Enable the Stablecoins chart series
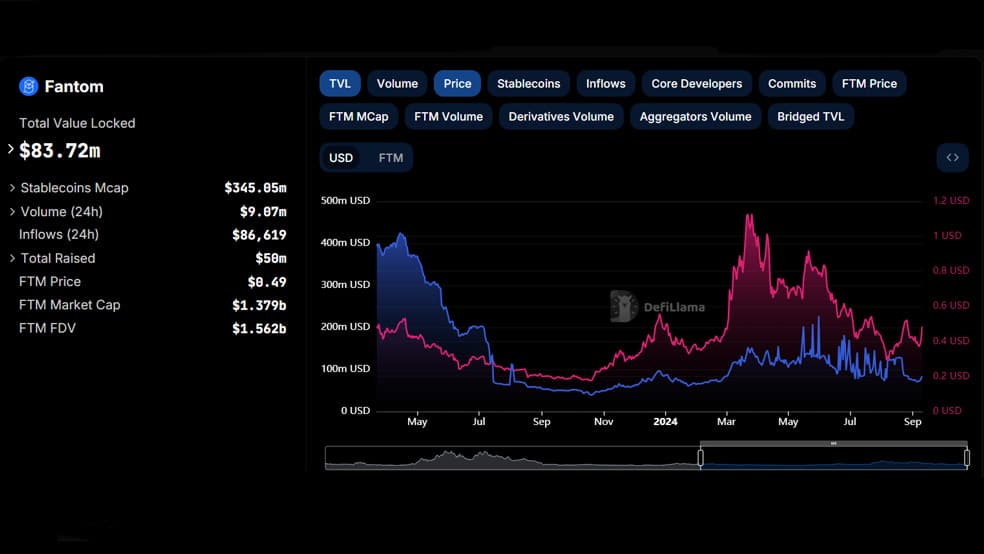This screenshot has width=984, height=554. [528, 83]
